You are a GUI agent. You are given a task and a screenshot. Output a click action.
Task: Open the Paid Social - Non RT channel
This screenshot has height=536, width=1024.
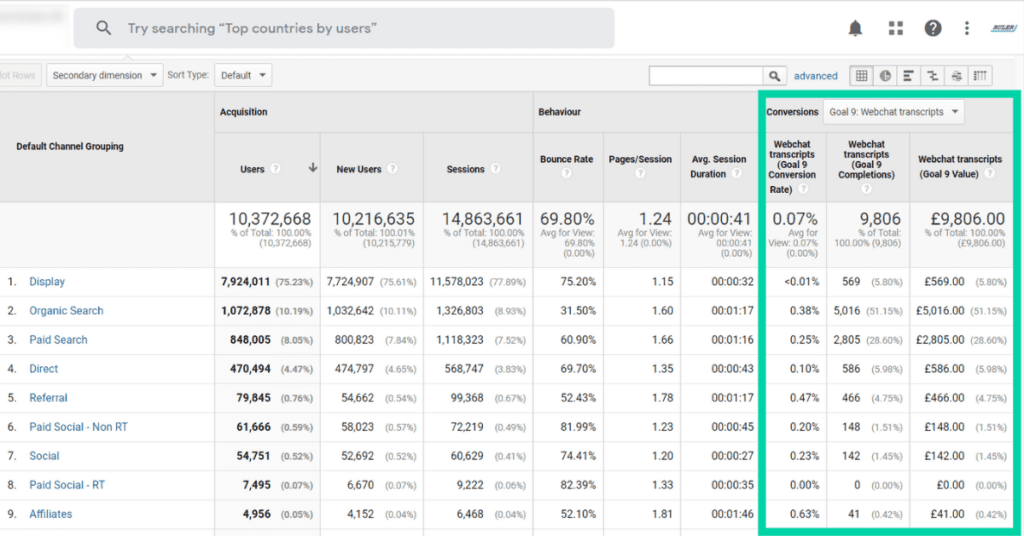pos(78,427)
